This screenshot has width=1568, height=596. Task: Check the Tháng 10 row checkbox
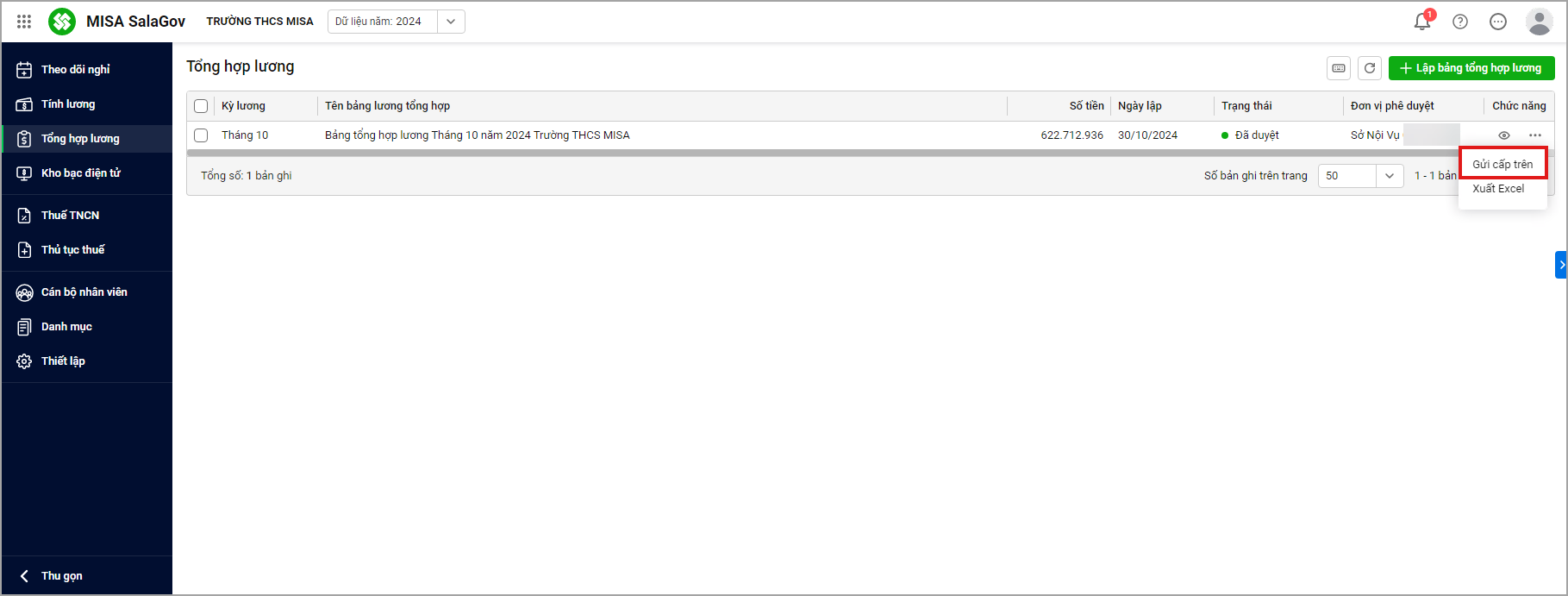click(201, 135)
